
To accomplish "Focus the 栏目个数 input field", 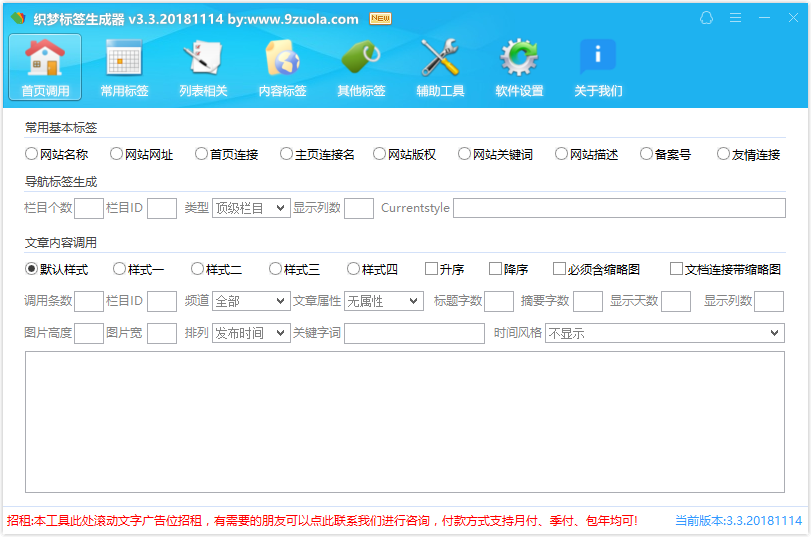I will (x=89, y=208).
